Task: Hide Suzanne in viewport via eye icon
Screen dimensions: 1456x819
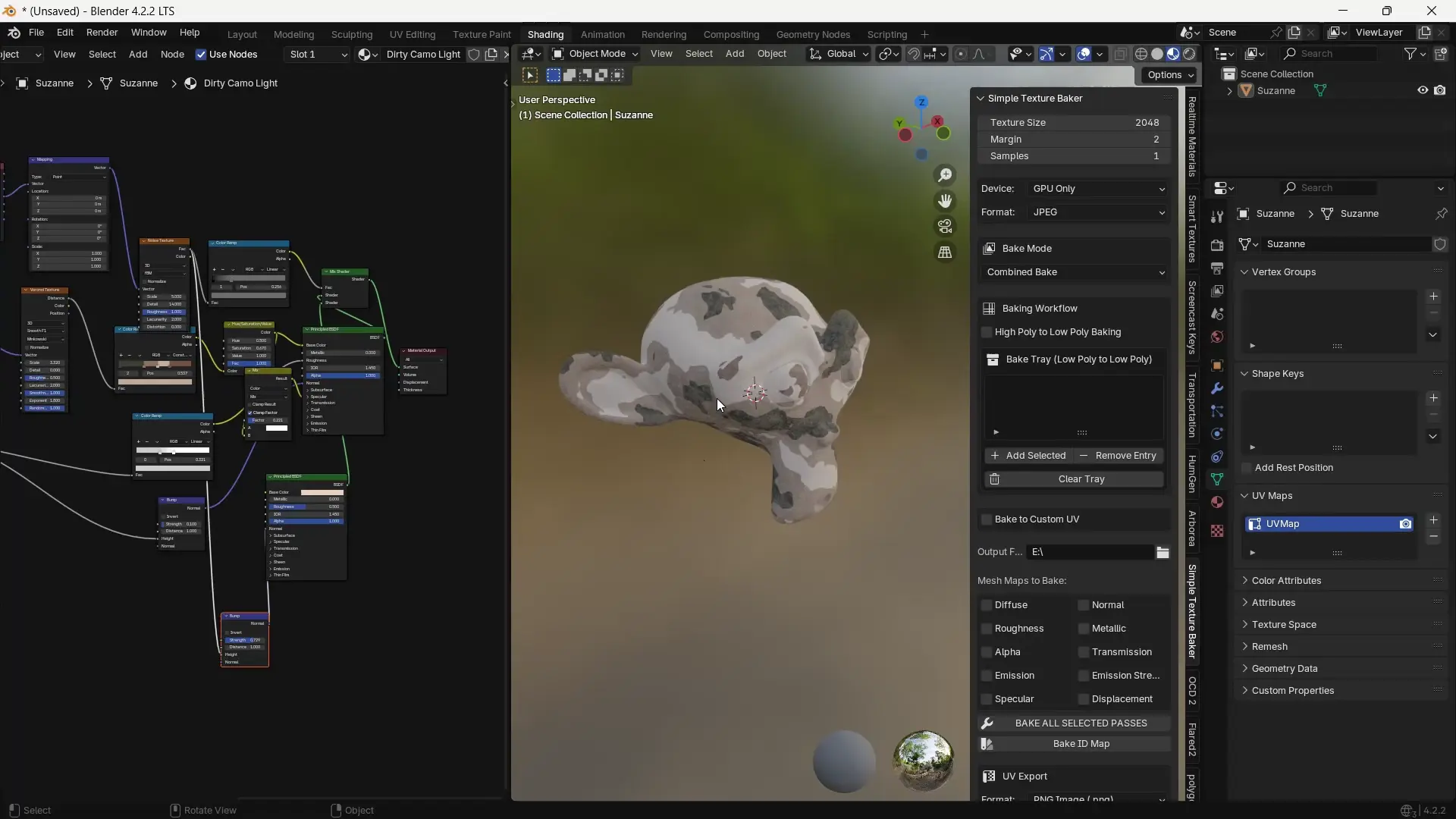Action: [x=1423, y=90]
